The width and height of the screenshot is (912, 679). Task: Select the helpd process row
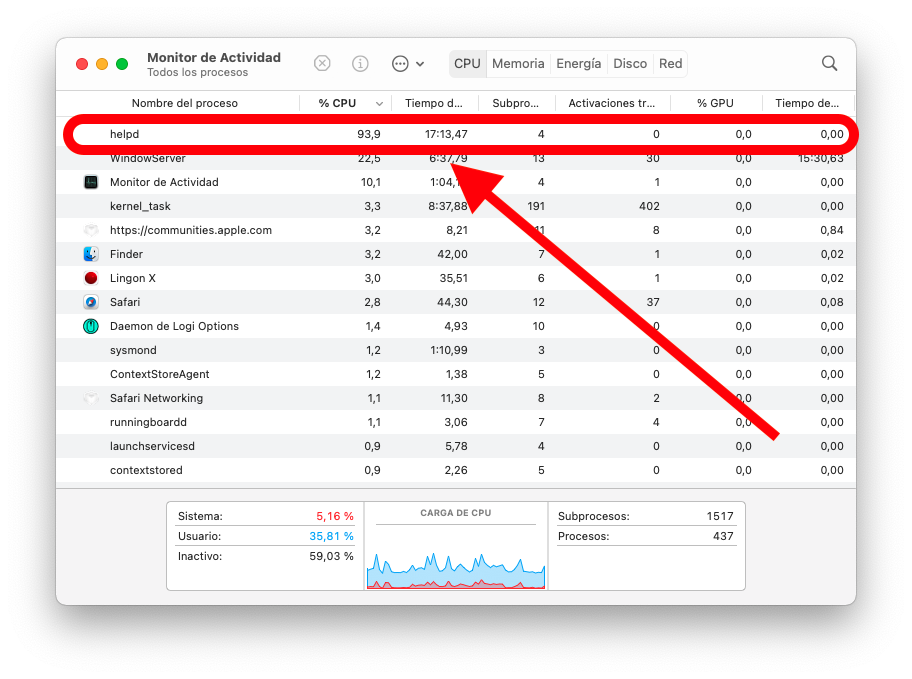click(x=456, y=134)
